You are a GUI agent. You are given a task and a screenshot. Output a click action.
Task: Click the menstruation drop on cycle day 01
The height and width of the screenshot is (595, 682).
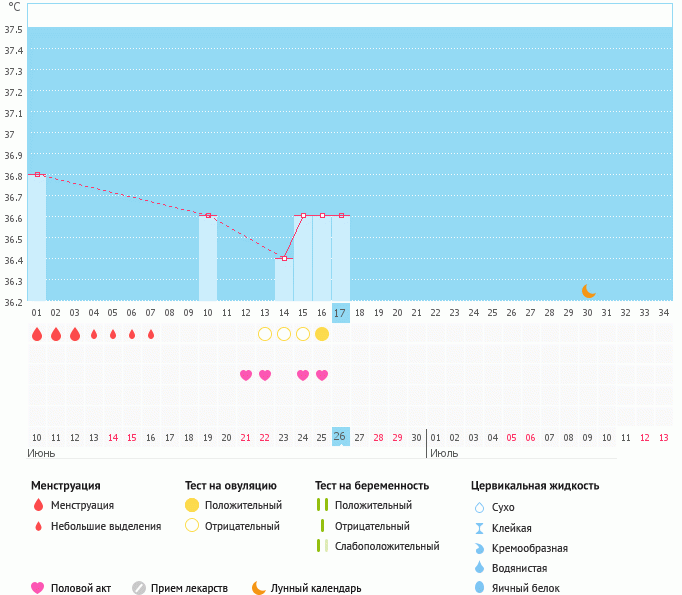coord(37,334)
